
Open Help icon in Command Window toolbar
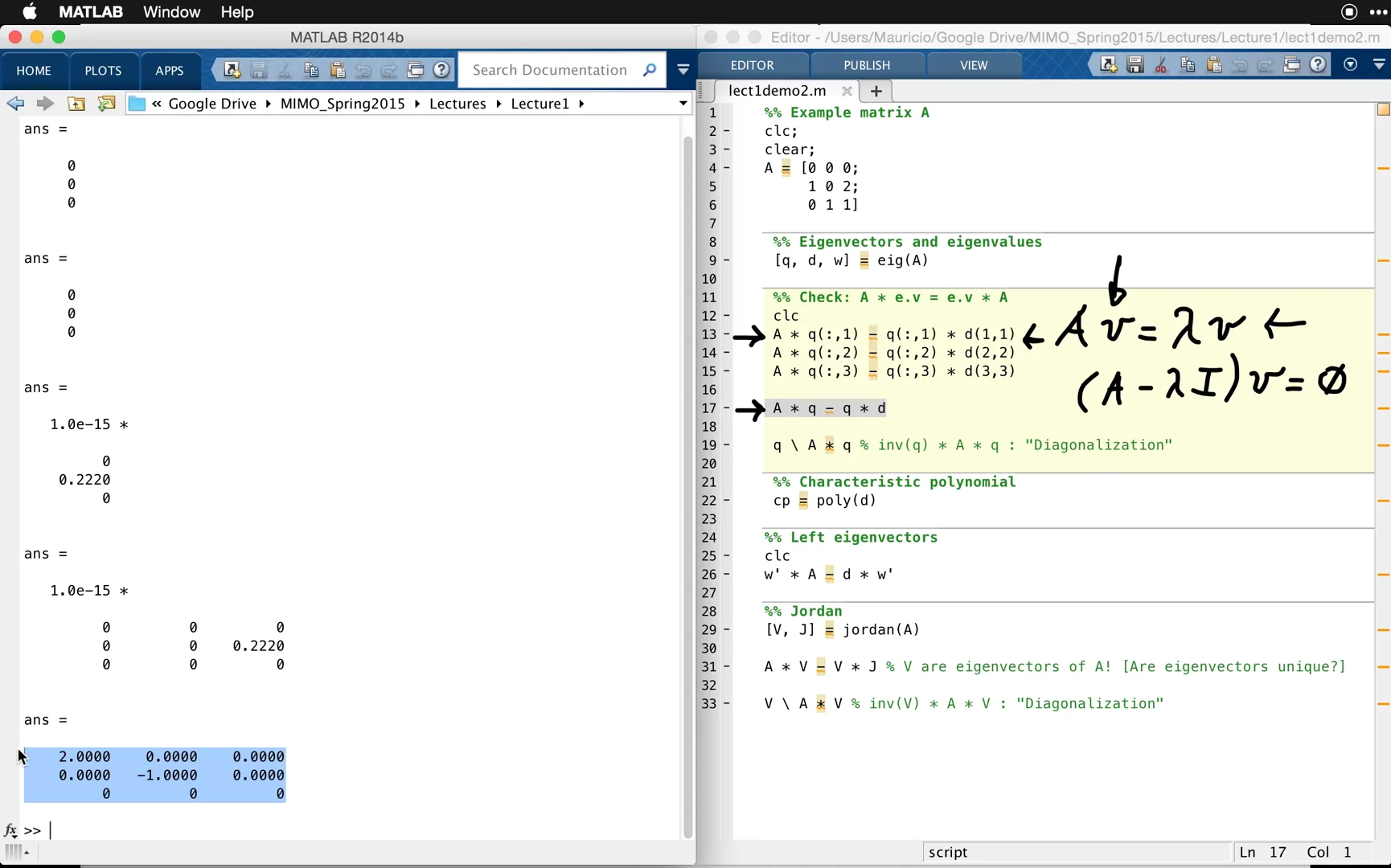(x=441, y=70)
